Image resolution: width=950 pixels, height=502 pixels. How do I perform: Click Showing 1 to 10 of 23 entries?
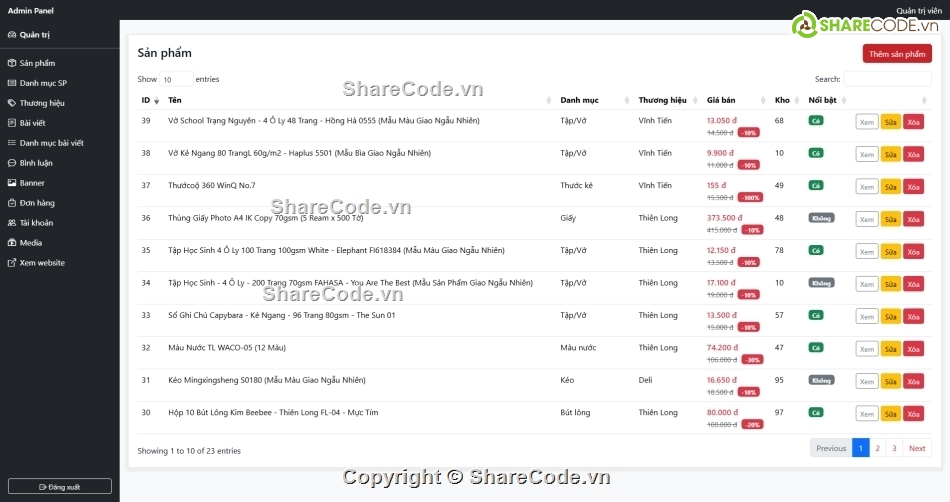point(189,451)
